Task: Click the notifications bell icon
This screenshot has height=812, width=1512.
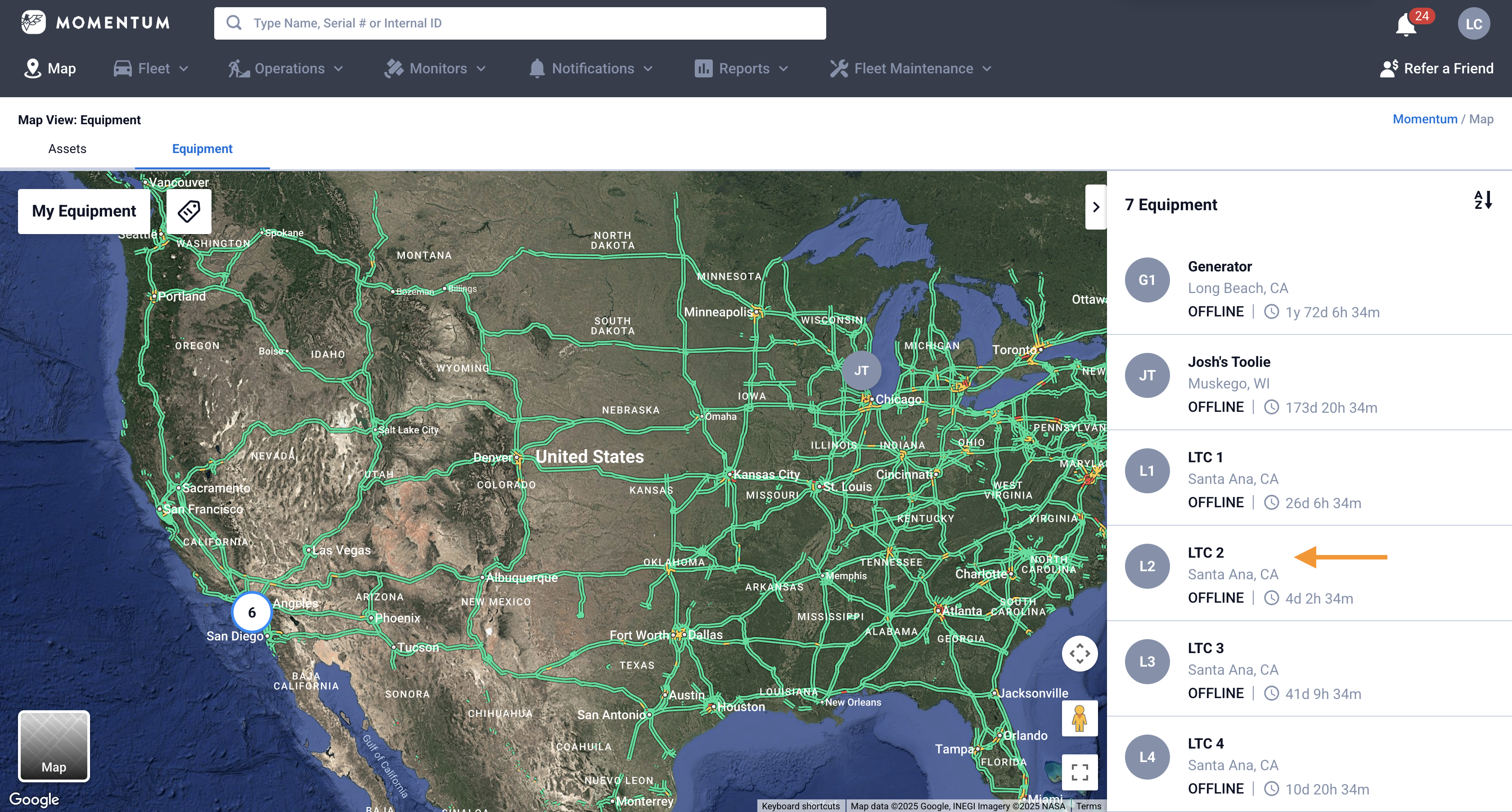Action: tap(1406, 25)
